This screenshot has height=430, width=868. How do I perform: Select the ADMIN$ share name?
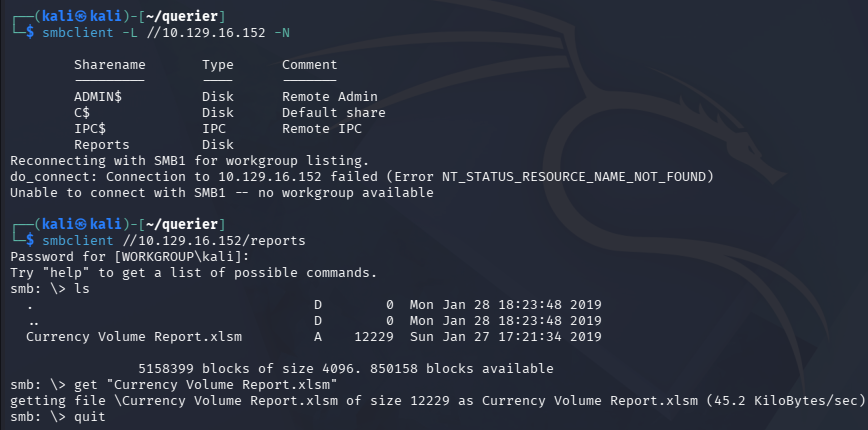coord(98,97)
